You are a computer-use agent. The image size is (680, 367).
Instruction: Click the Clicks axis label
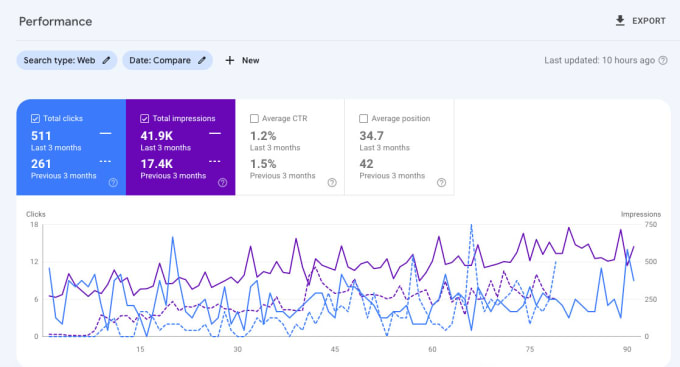[x=36, y=214]
